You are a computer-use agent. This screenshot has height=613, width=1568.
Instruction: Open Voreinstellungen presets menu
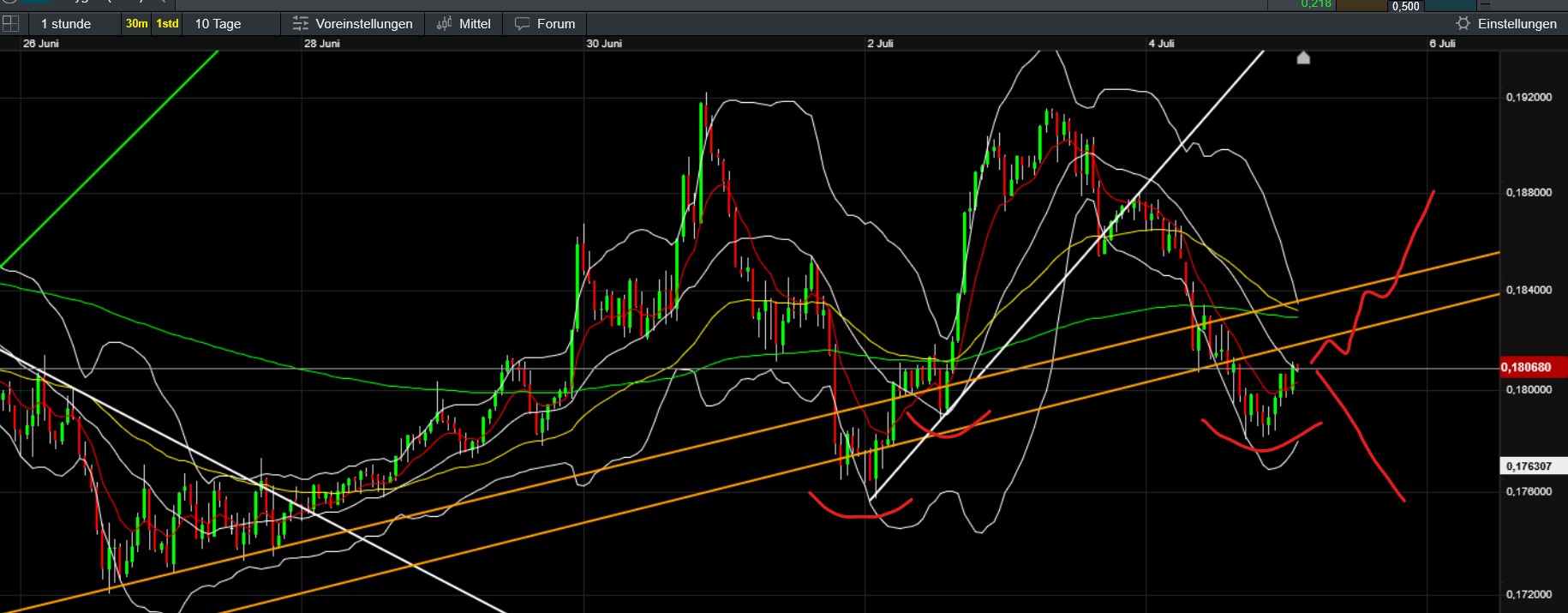pyautogui.click(x=352, y=24)
